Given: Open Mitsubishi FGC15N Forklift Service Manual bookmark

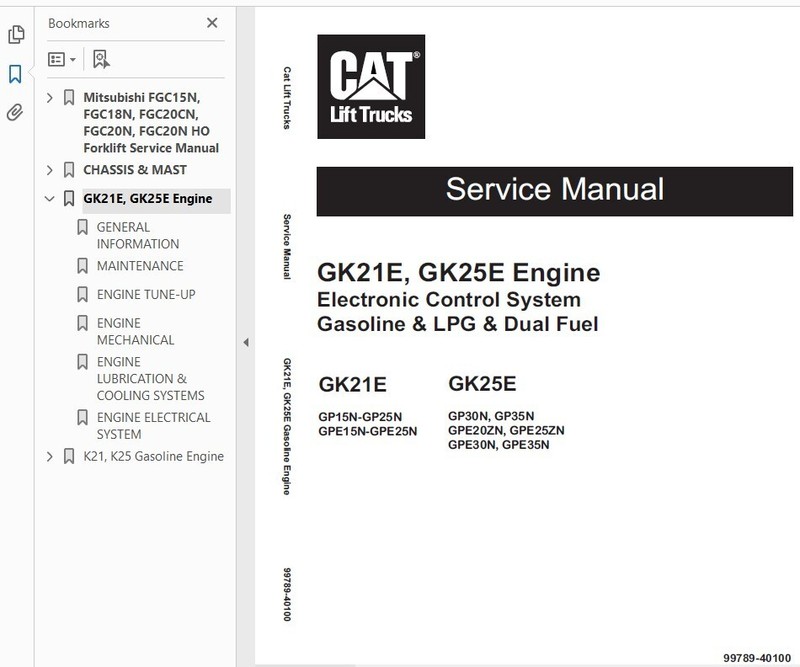Looking at the screenshot, I should click(151, 122).
